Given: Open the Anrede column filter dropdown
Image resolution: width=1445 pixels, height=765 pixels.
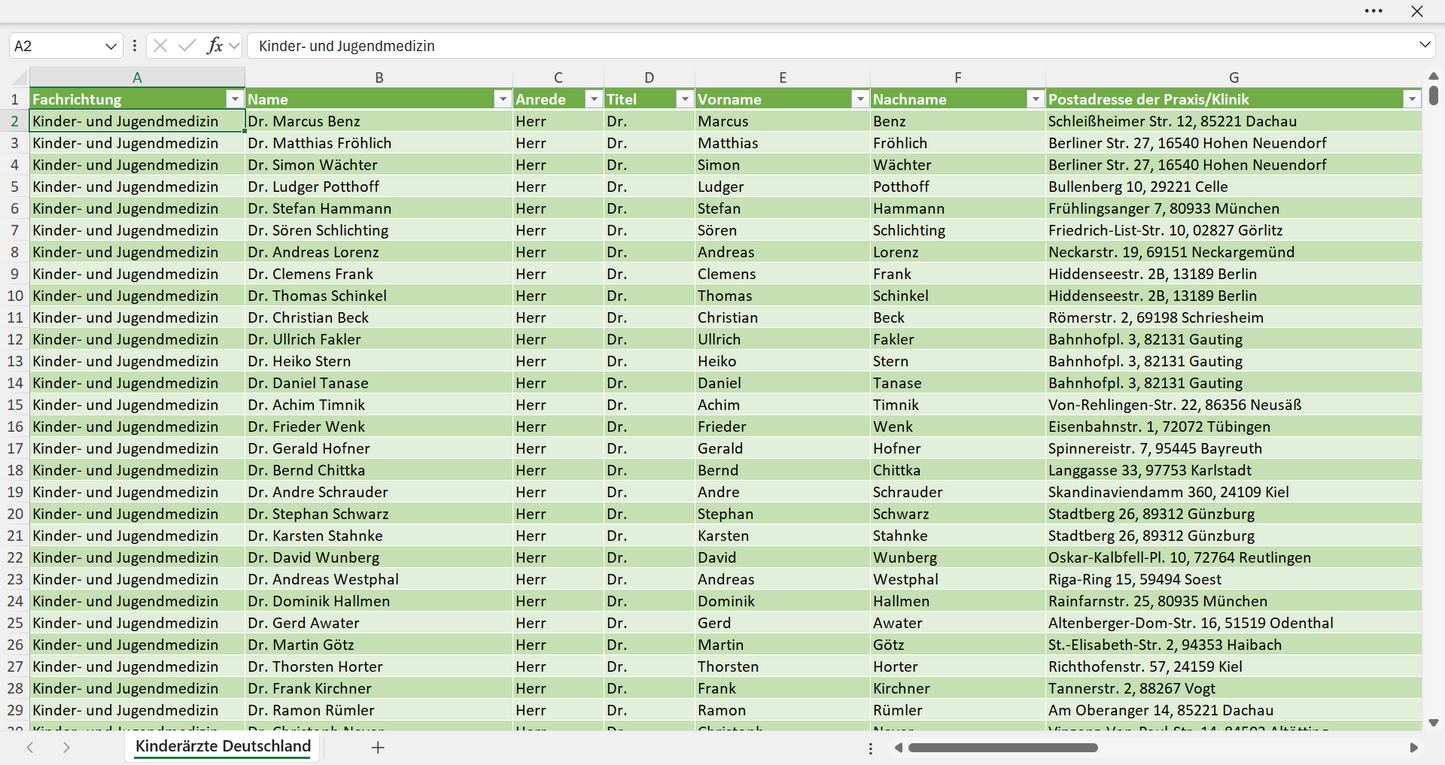Looking at the screenshot, I should pyautogui.click(x=593, y=99).
